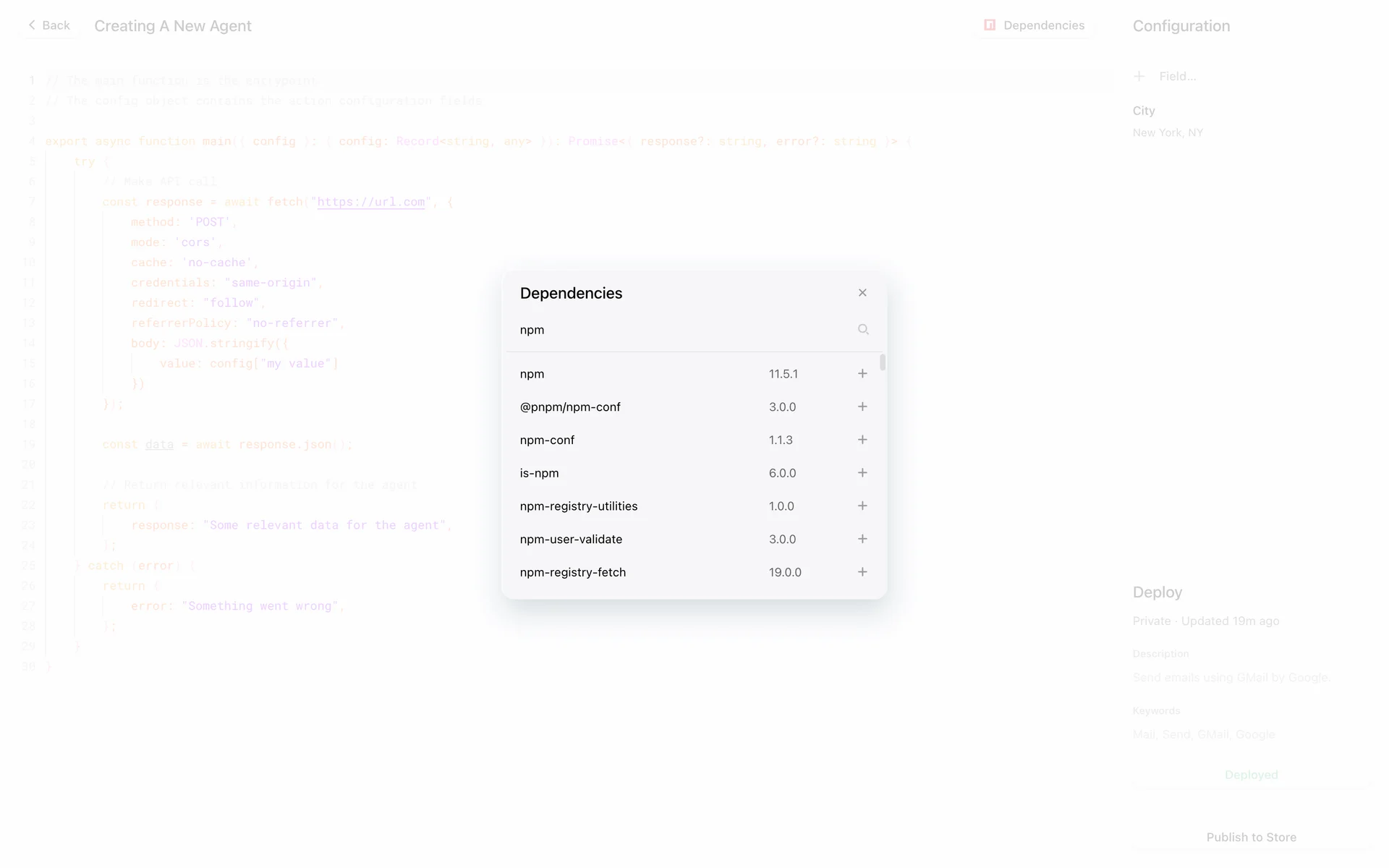Click the dependency search input field

(680, 330)
